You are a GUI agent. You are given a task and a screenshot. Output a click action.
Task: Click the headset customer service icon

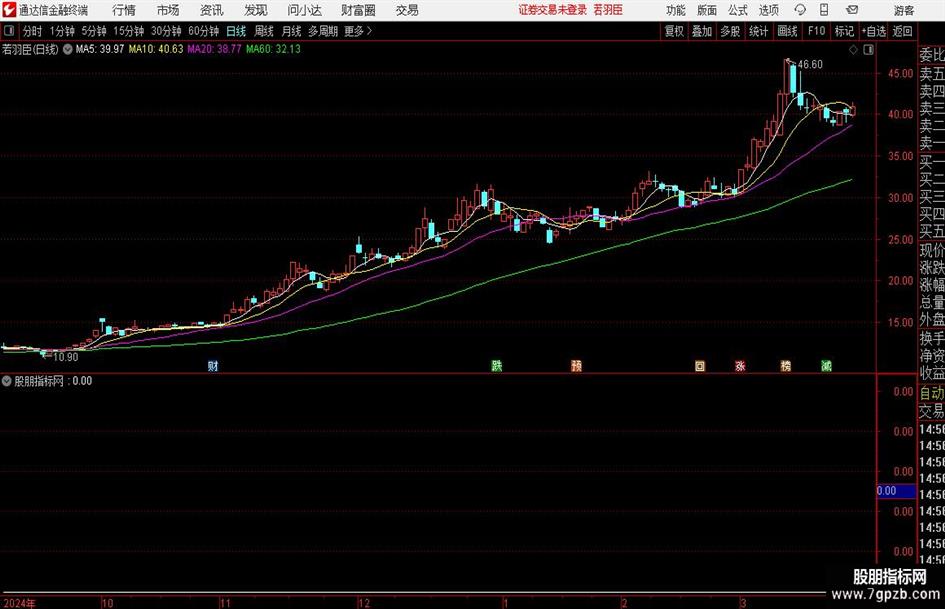tap(800, 10)
